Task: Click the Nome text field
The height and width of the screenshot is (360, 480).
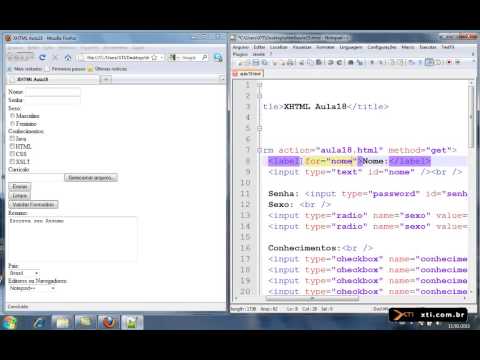Action: 52,92
